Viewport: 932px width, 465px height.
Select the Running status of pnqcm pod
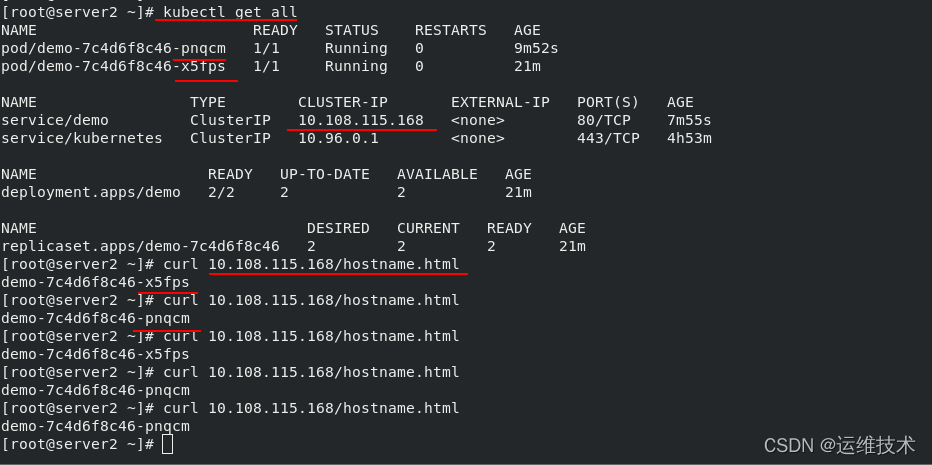tap(356, 48)
